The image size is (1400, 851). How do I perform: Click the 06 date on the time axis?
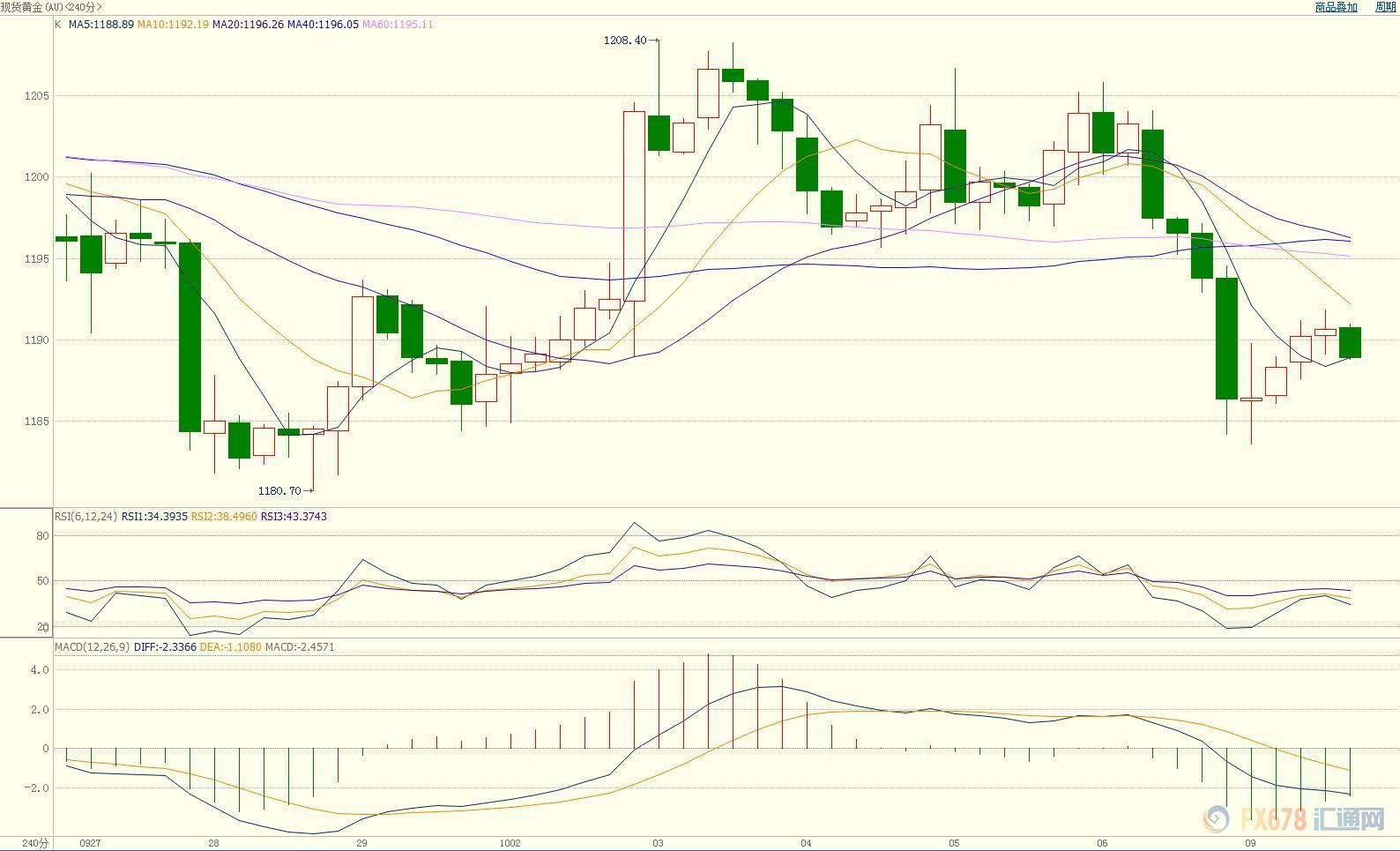pos(1102,844)
